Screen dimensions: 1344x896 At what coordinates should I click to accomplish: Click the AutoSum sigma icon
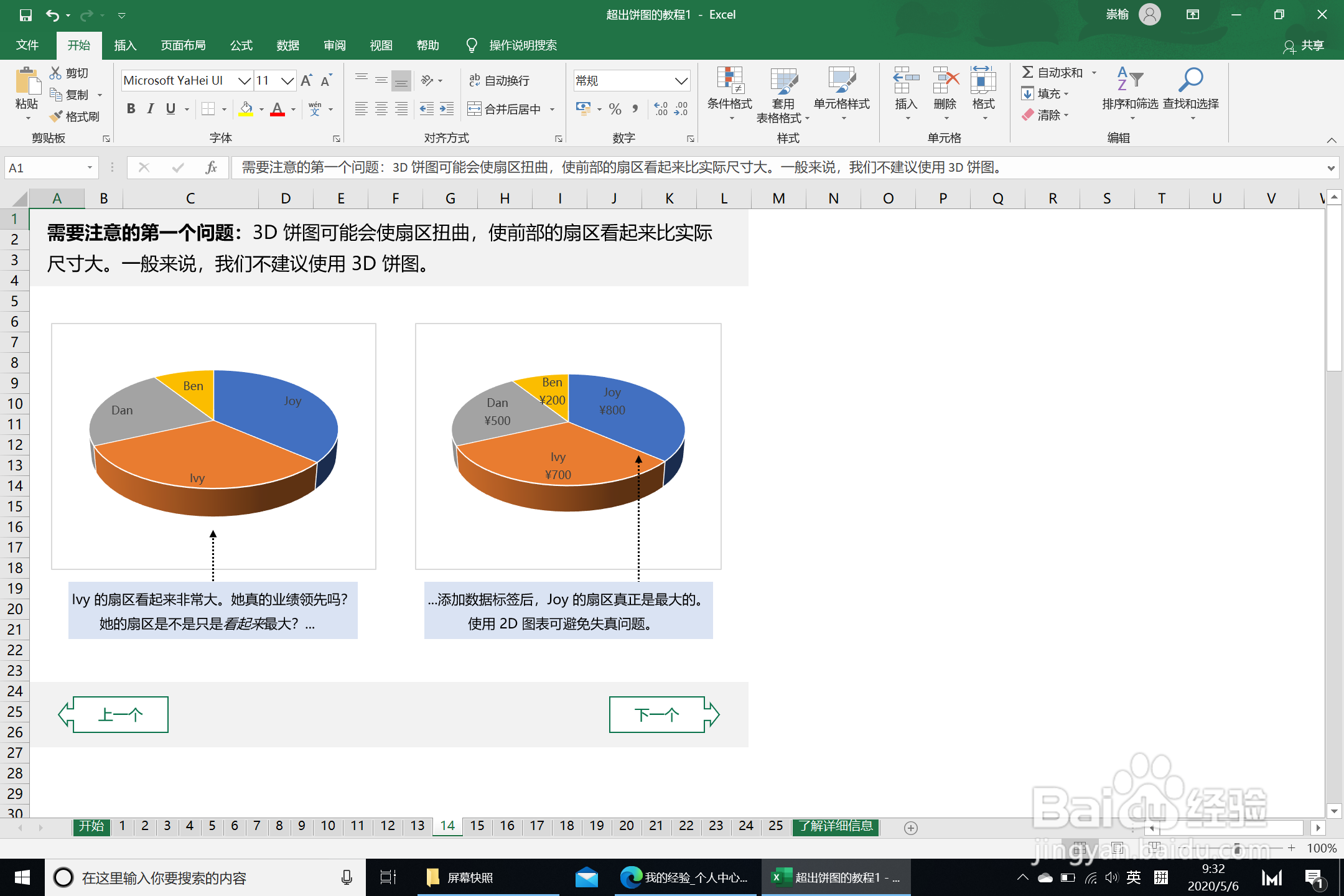pyautogui.click(x=1027, y=73)
